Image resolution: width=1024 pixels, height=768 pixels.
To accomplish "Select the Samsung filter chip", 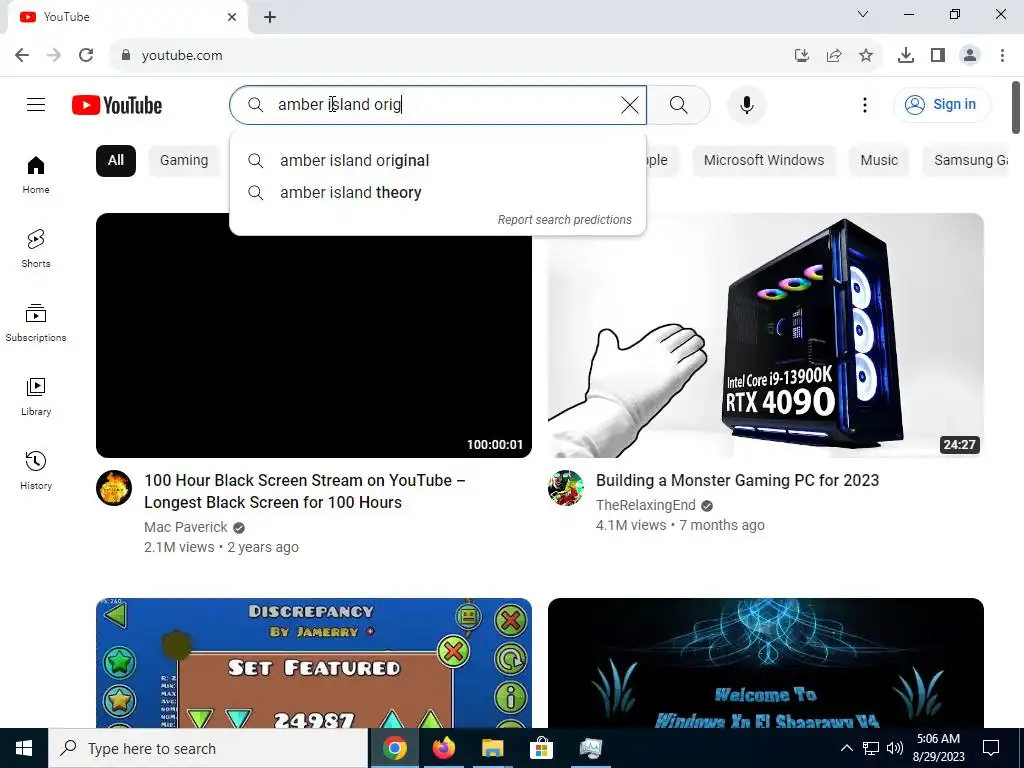I will tap(967, 161).
